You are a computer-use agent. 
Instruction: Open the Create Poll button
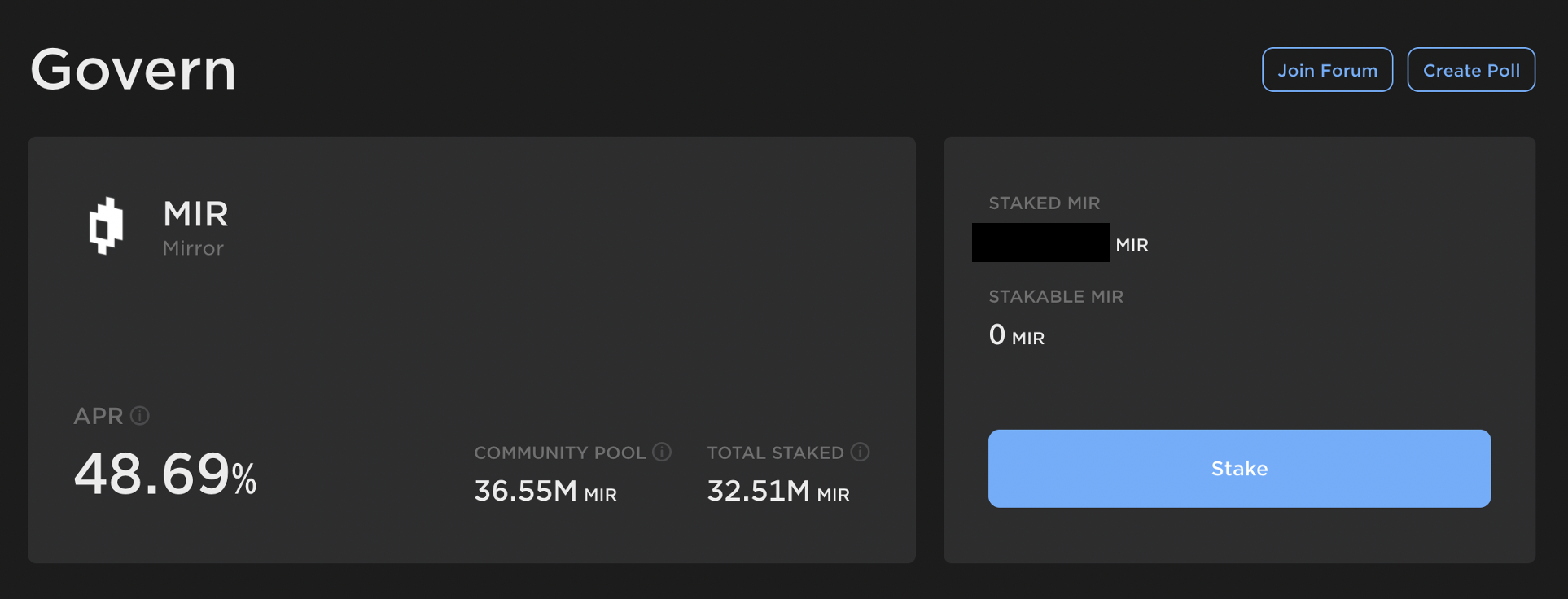coord(1470,70)
